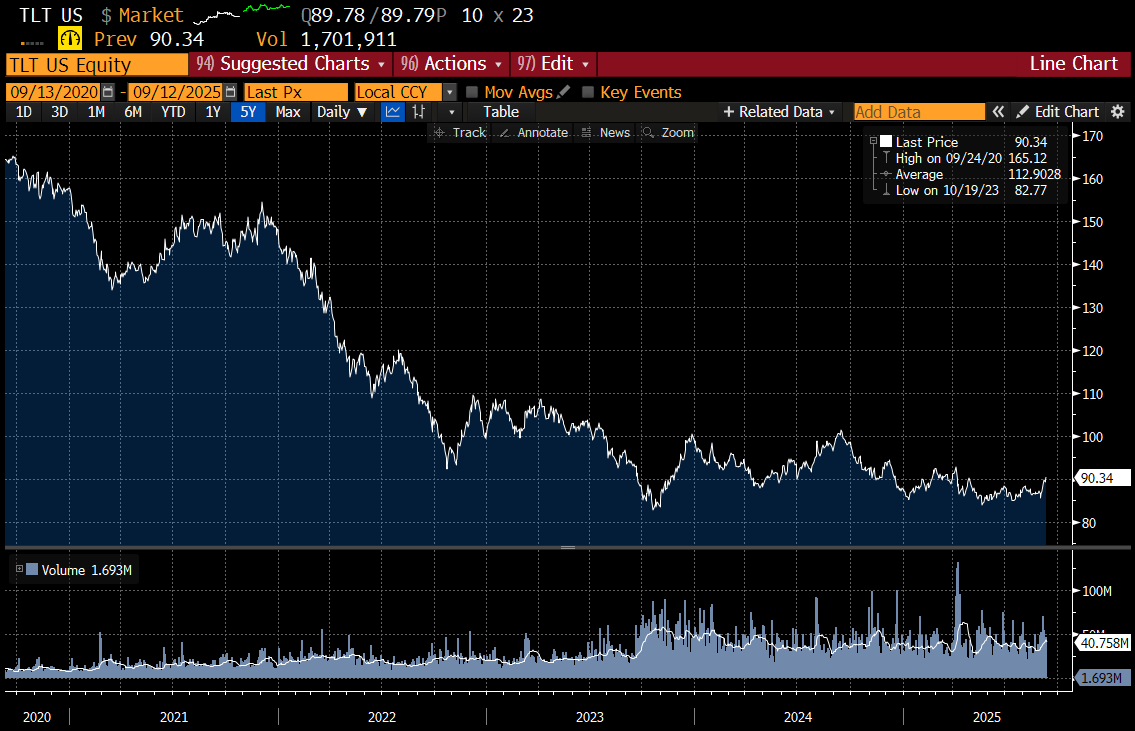Screen dimensions: 1135x731
Task: Click the 2023 year label on the time axis
Action: [589, 717]
